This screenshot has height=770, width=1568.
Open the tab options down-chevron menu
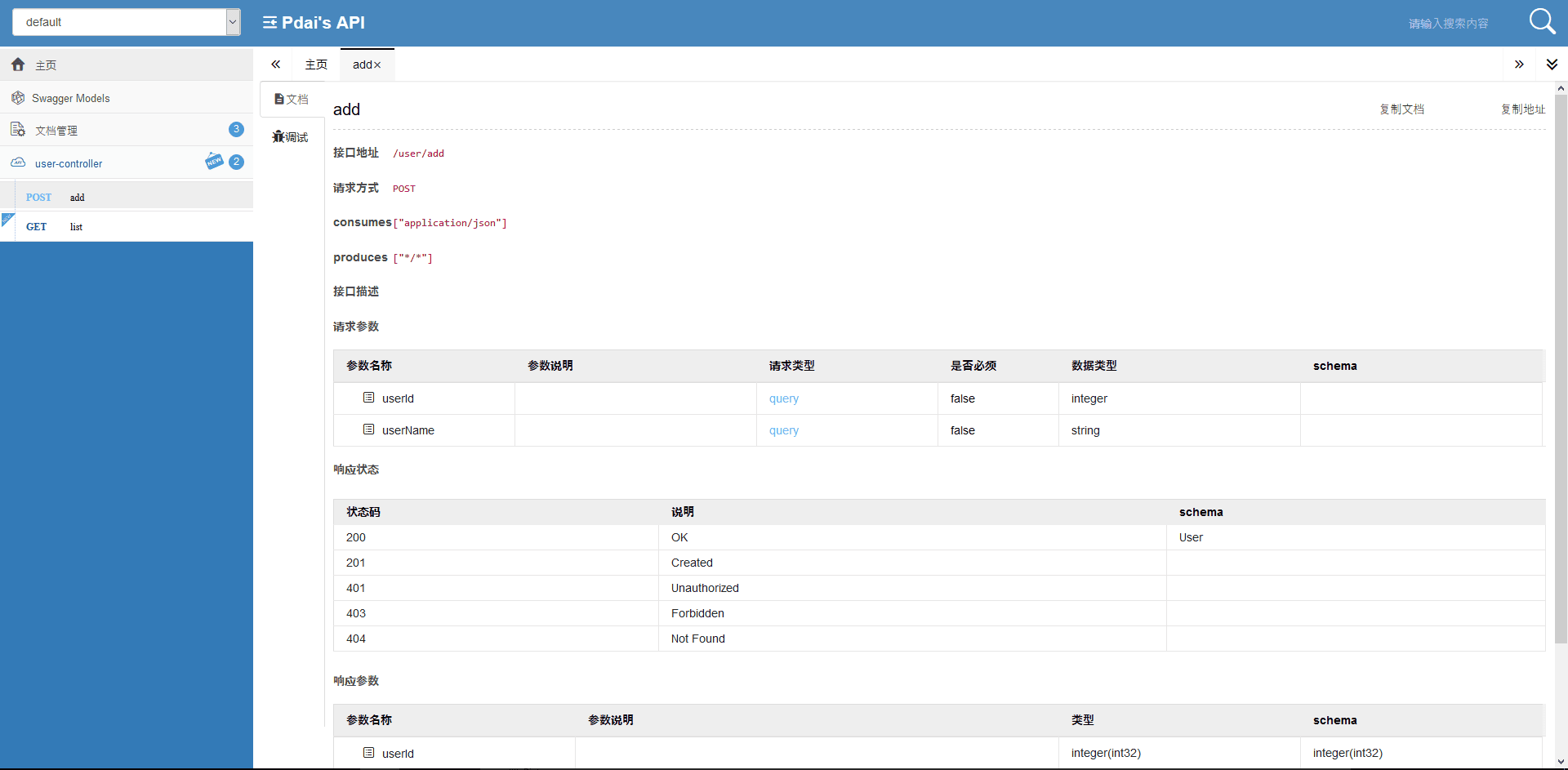coord(1552,65)
